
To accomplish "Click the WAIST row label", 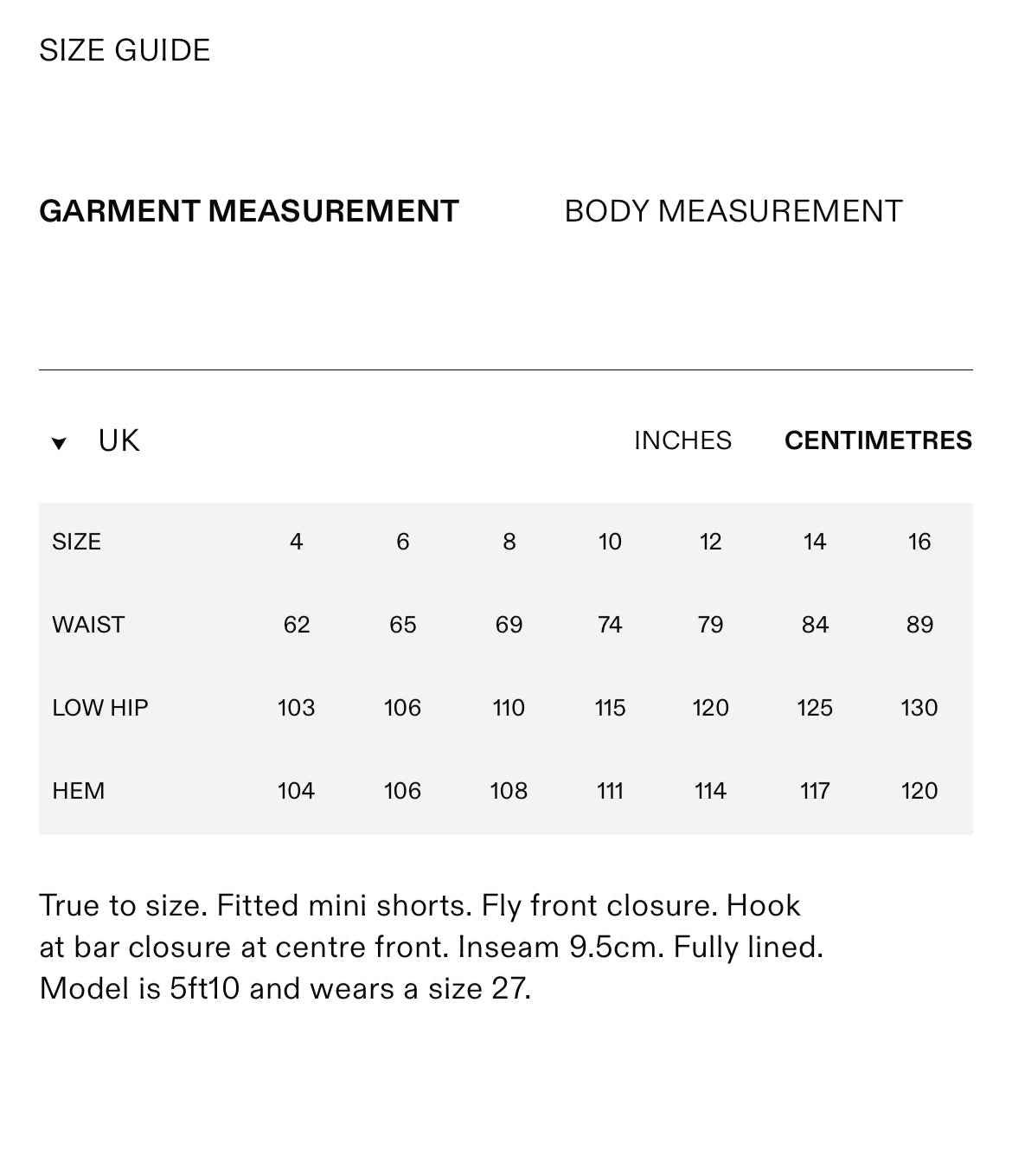I will coord(88,625).
